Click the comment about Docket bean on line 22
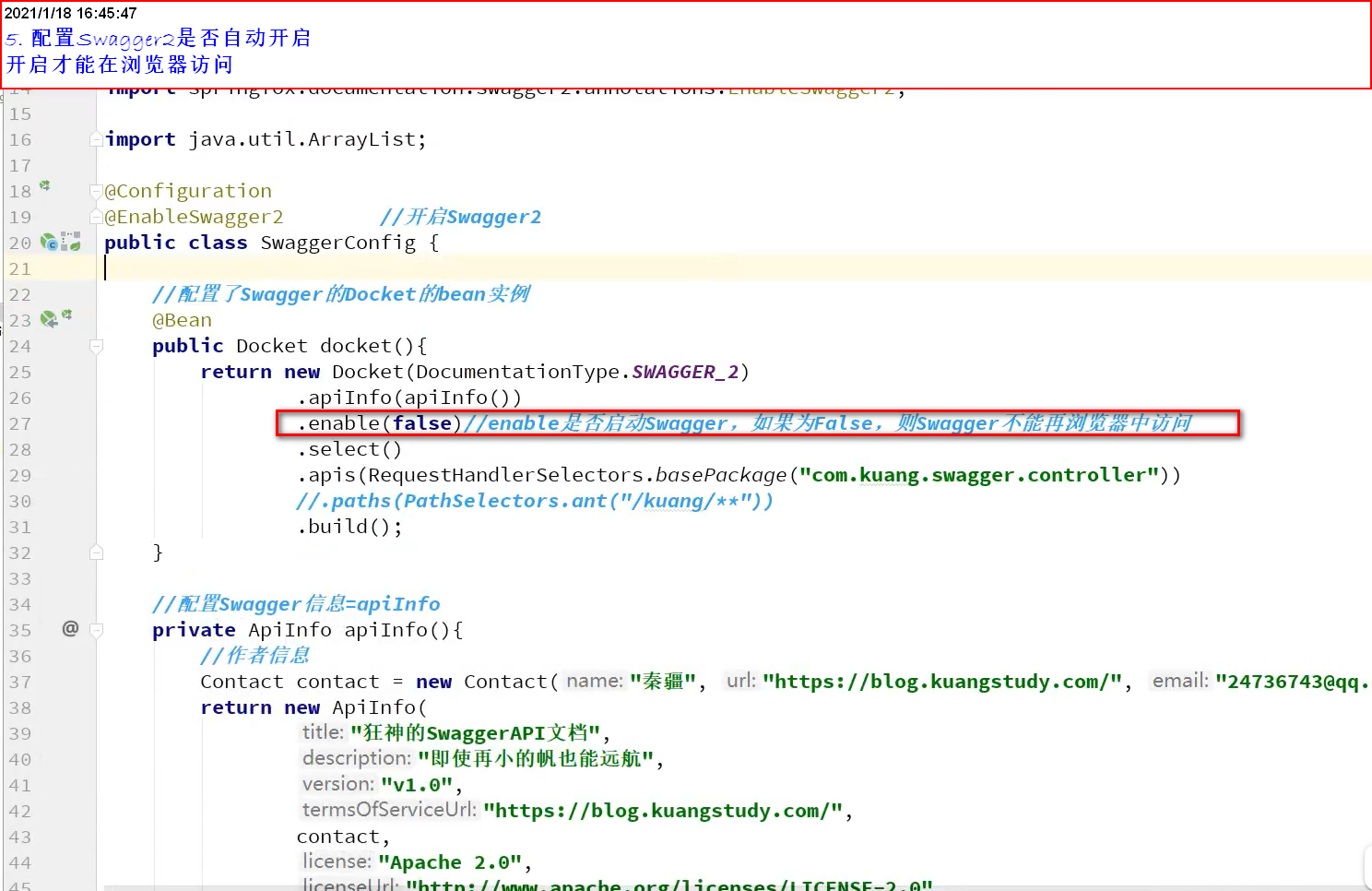This screenshot has width=1372, height=891. [341, 294]
